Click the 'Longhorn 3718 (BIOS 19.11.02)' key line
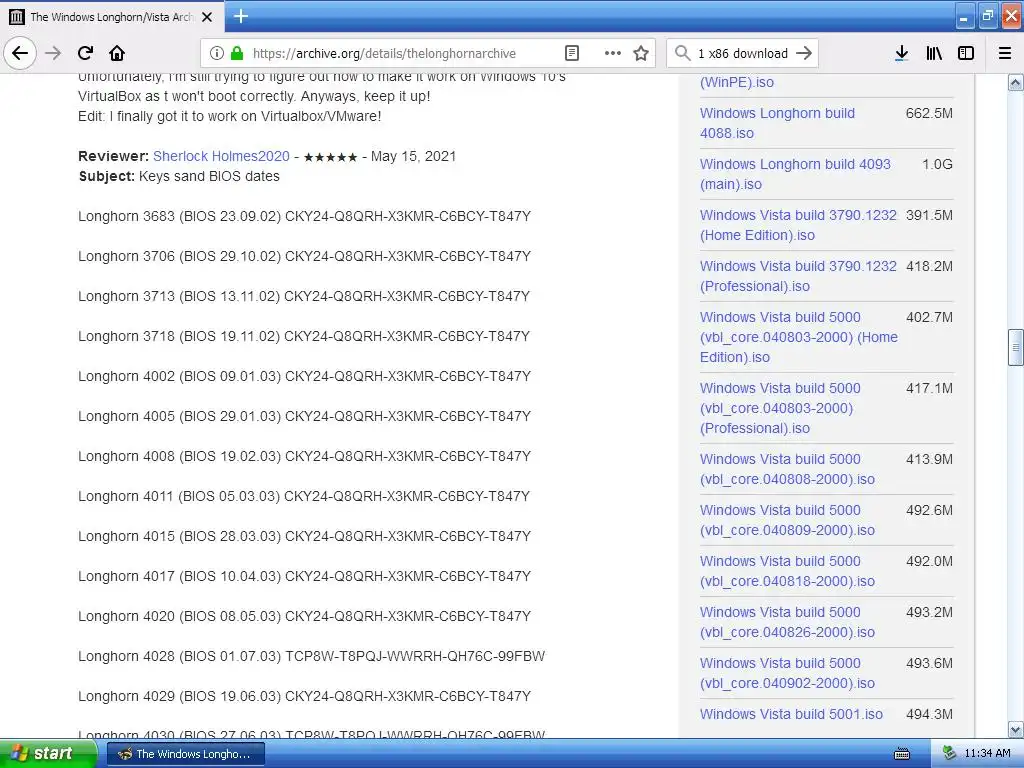The image size is (1024, 768). [x=304, y=336]
